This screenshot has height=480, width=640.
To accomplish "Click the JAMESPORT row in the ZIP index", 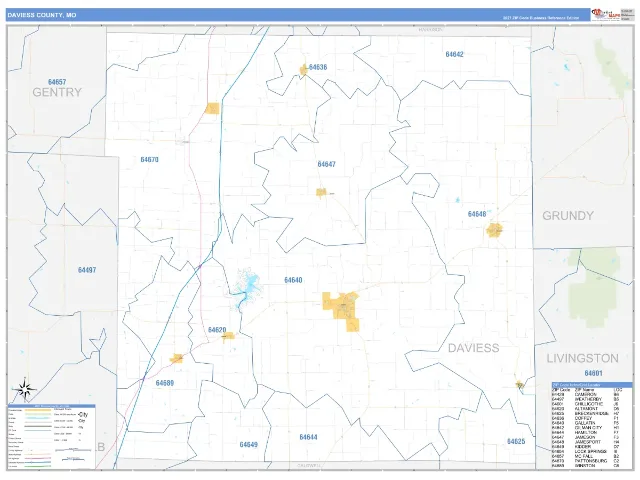I will click(586, 442).
